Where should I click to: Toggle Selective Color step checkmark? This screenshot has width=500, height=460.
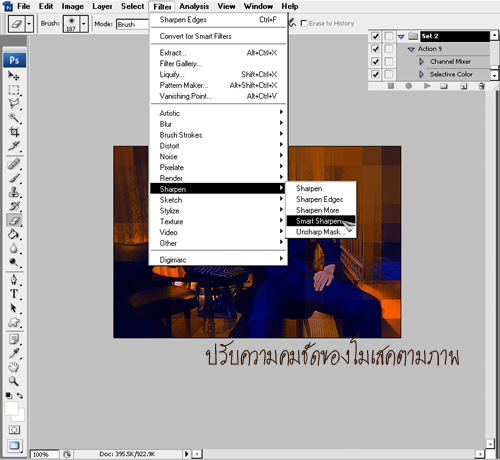(x=375, y=74)
